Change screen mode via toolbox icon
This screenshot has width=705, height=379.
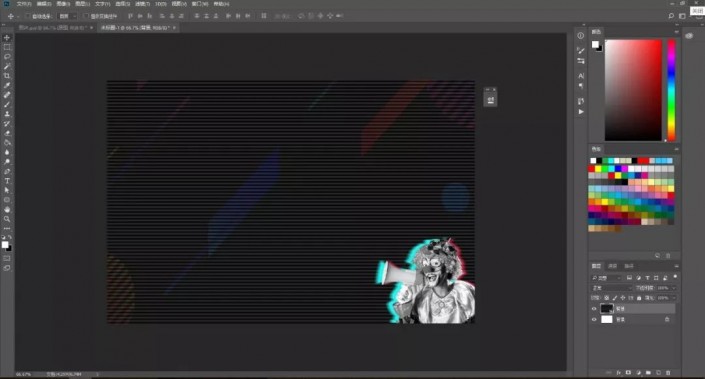[7, 268]
